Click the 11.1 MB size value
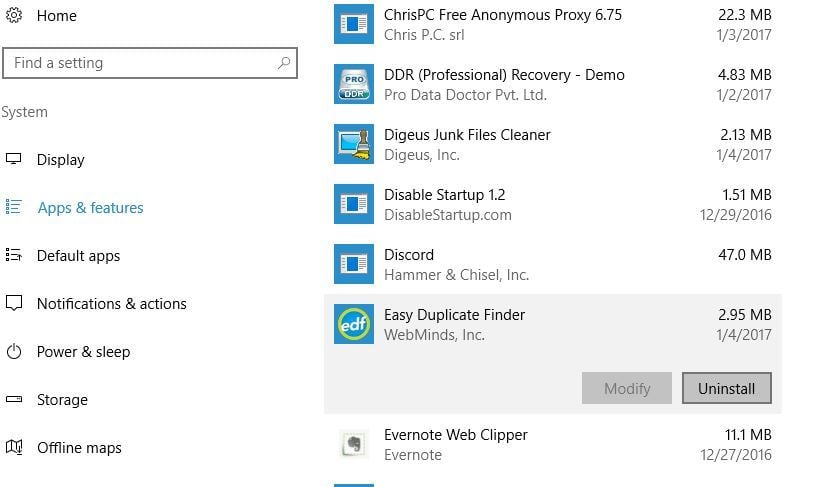The image size is (820, 487). (748, 435)
